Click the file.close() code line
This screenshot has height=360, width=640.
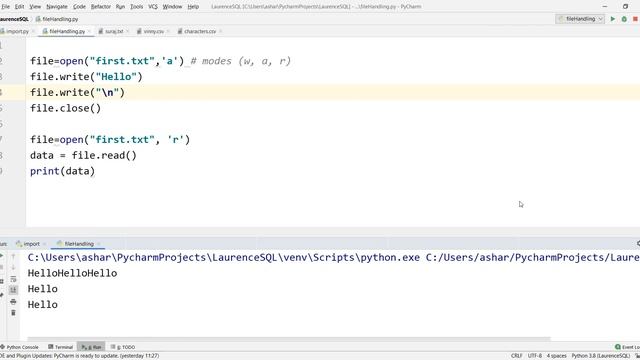point(65,109)
